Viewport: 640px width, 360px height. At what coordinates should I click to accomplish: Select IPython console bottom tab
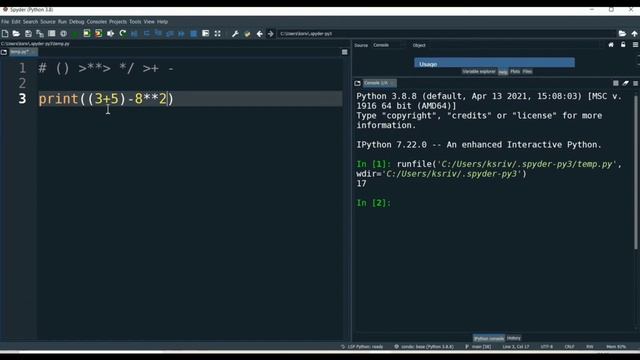tap(489, 338)
